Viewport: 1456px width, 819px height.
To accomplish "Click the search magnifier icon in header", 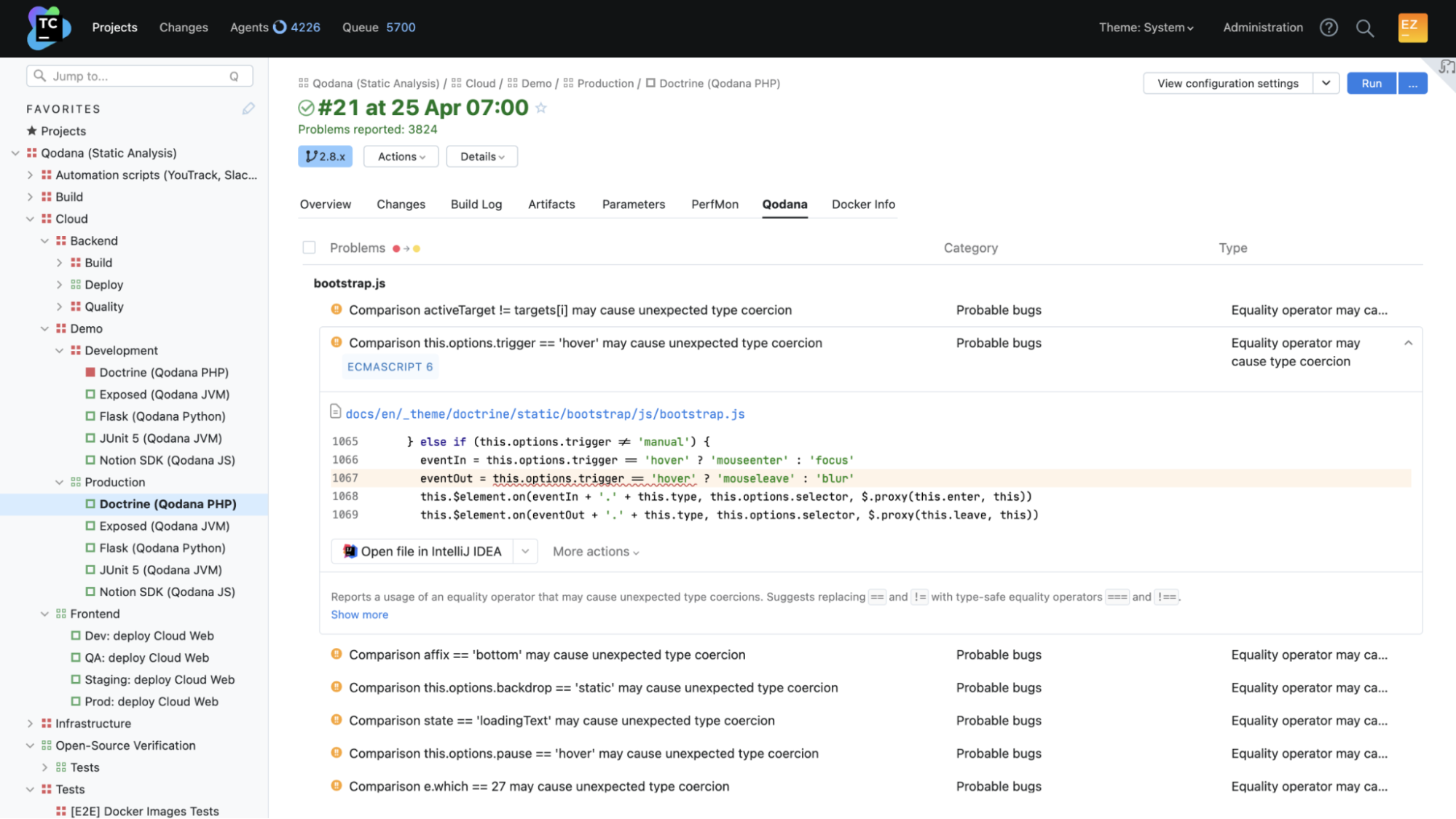I will [x=1364, y=28].
